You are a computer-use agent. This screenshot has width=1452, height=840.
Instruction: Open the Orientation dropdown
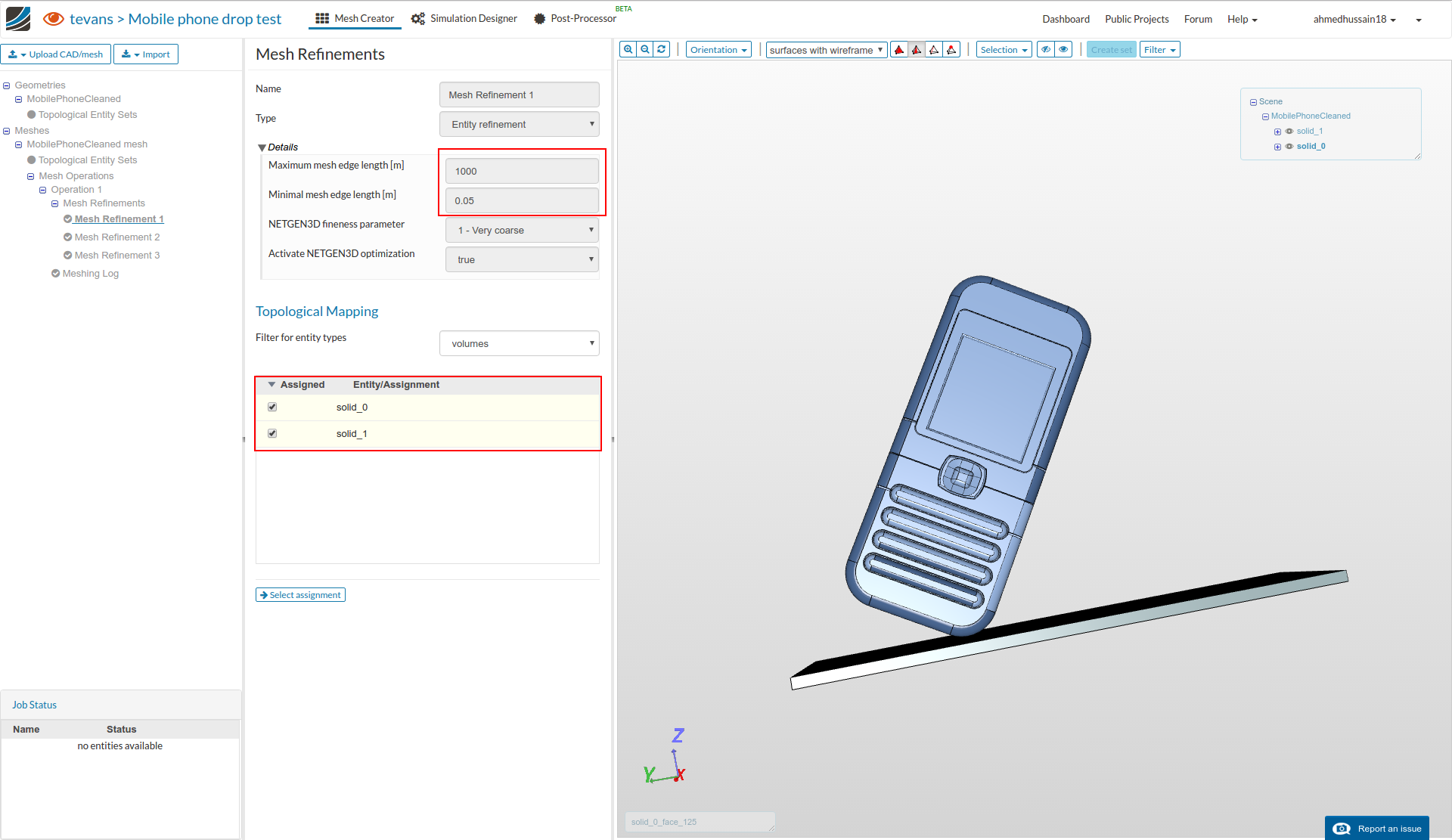point(718,50)
